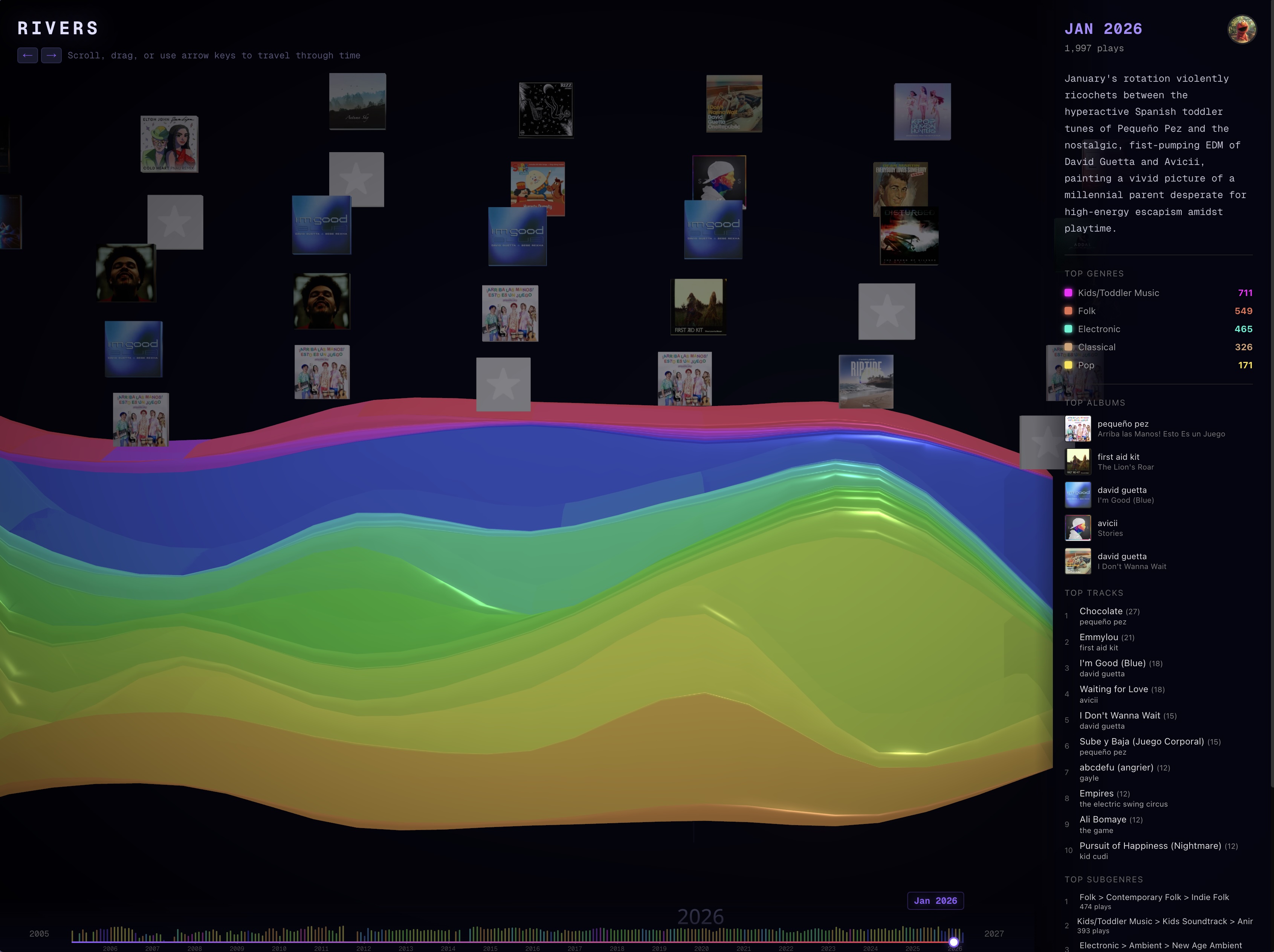Viewport: 1274px width, 952px height.
Task: Click the right arrow time navigation button
Action: click(51, 55)
